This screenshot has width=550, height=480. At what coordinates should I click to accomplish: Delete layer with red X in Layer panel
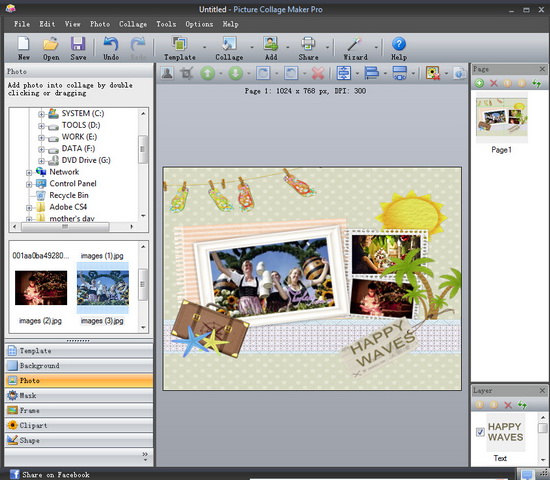point(508,405)
